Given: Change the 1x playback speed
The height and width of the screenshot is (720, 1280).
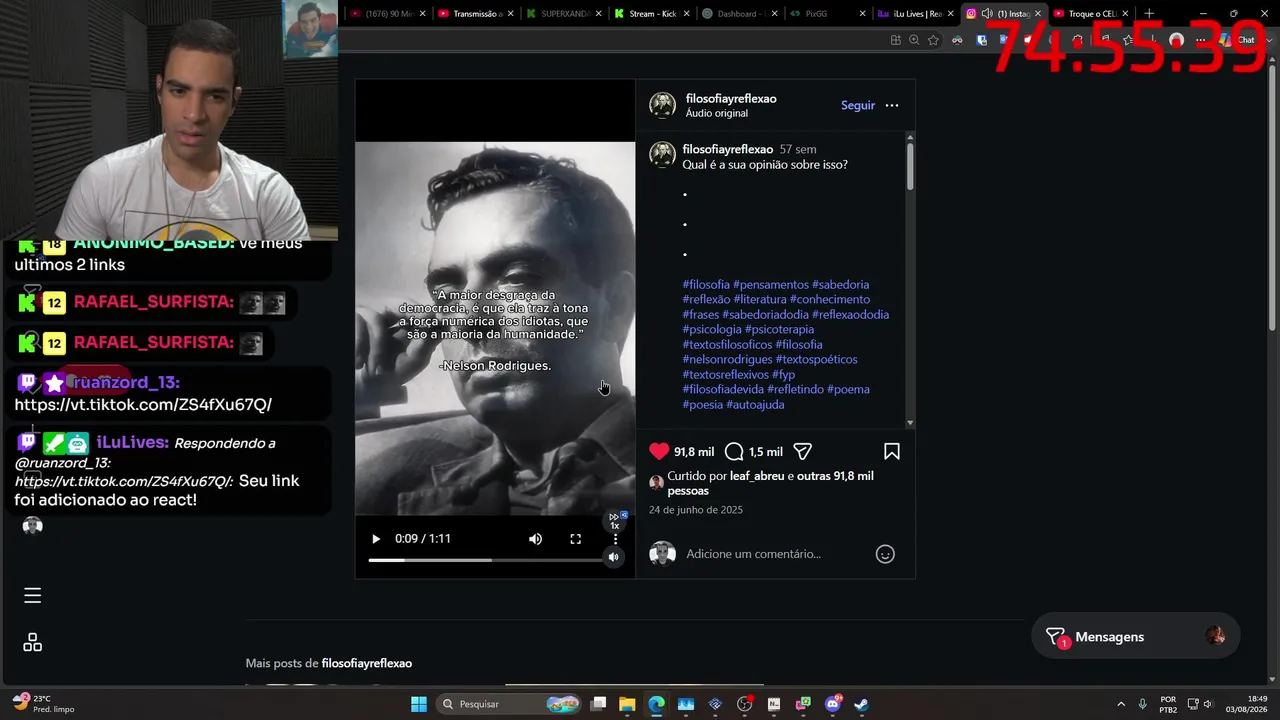Looking at the screenshot, I should tap(615, 521).
